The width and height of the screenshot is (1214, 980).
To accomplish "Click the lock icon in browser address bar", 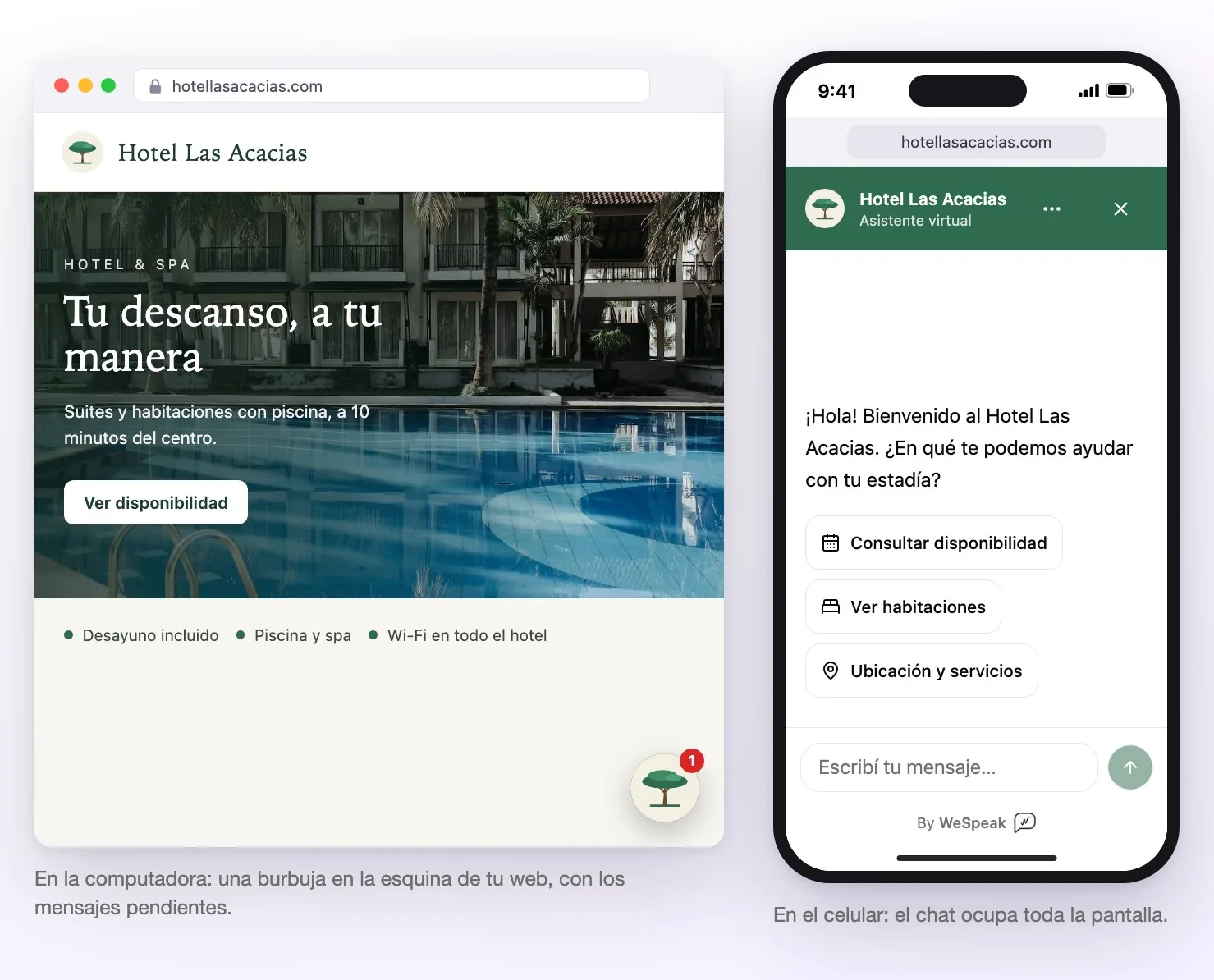I will click(x=155, y=86).
